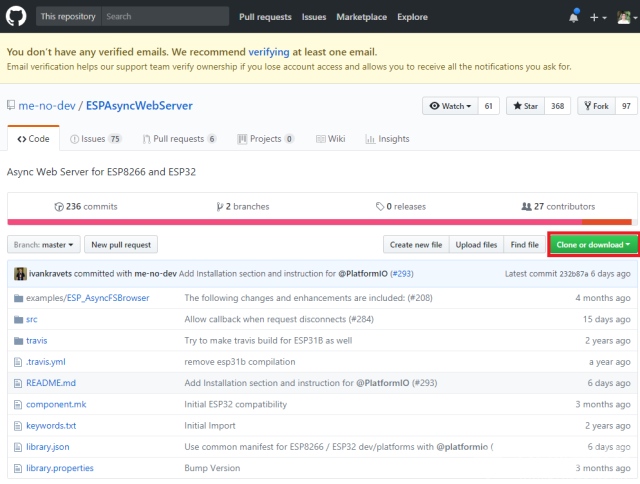Open the 2 branches link
640x484 pixels.
pyautogui.click(x=243, y=206)
